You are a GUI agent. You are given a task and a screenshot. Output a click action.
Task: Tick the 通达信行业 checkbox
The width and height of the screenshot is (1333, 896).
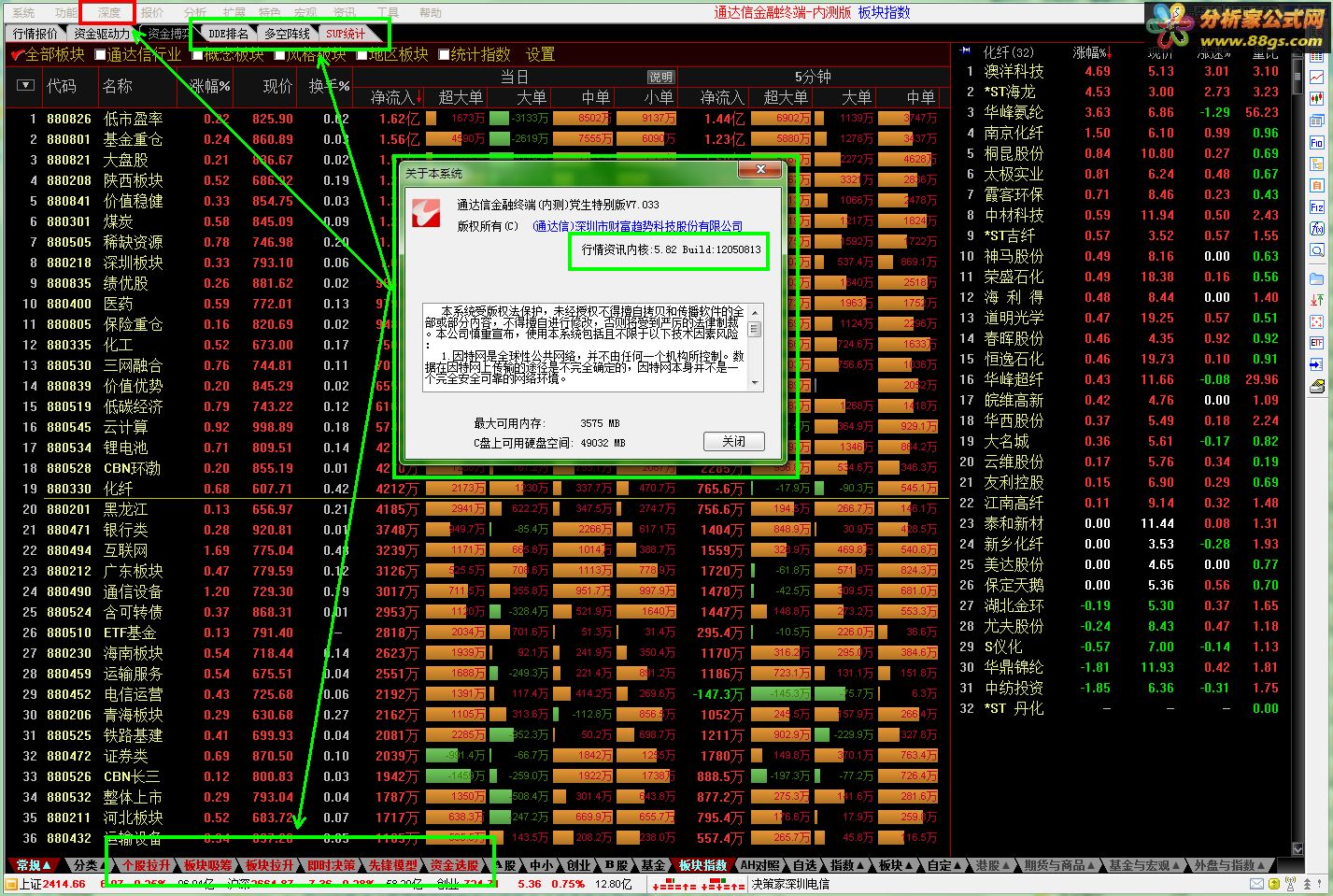tap(101, 55)
